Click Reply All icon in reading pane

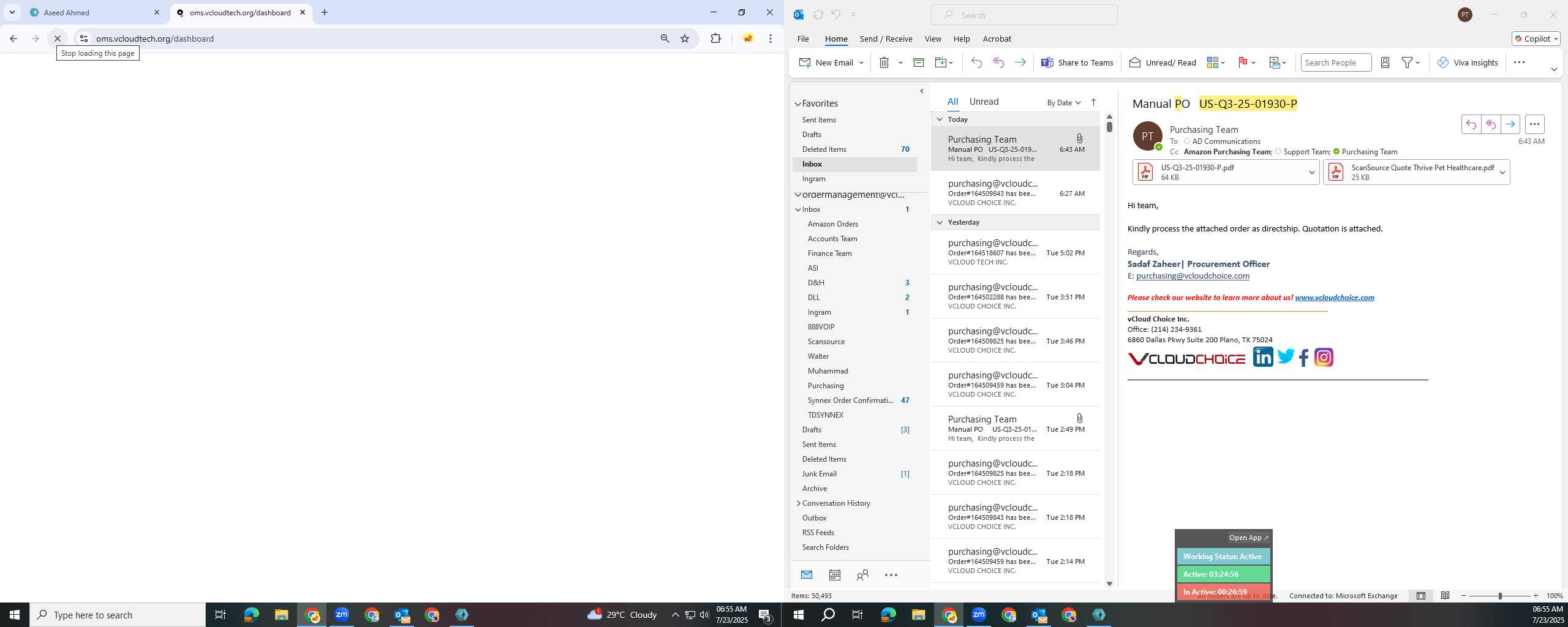tap(1491, 124)
